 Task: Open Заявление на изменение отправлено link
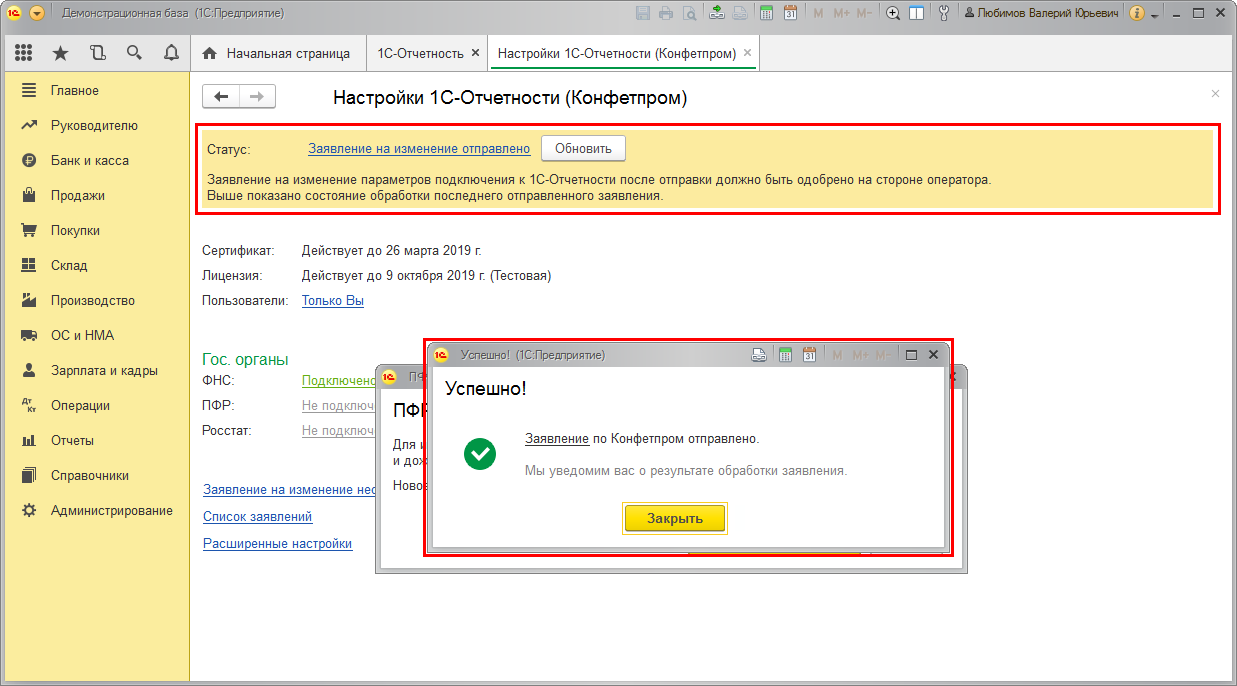pyautogui.click(x=419, y=148)
